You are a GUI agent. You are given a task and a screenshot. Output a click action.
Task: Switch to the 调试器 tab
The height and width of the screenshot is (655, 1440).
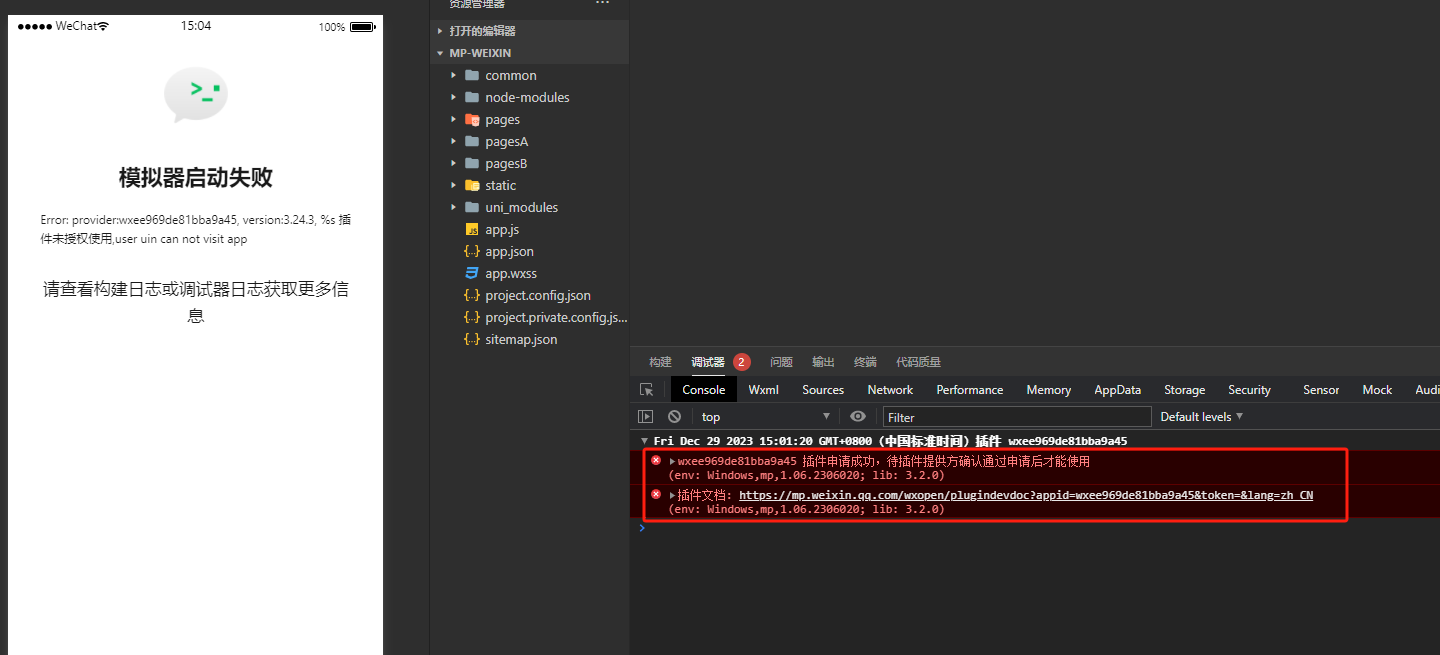click(708, 362)
